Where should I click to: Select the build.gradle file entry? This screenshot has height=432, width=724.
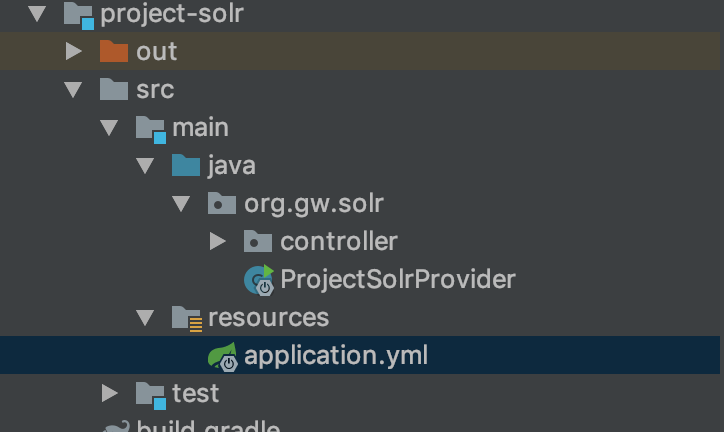208,427
